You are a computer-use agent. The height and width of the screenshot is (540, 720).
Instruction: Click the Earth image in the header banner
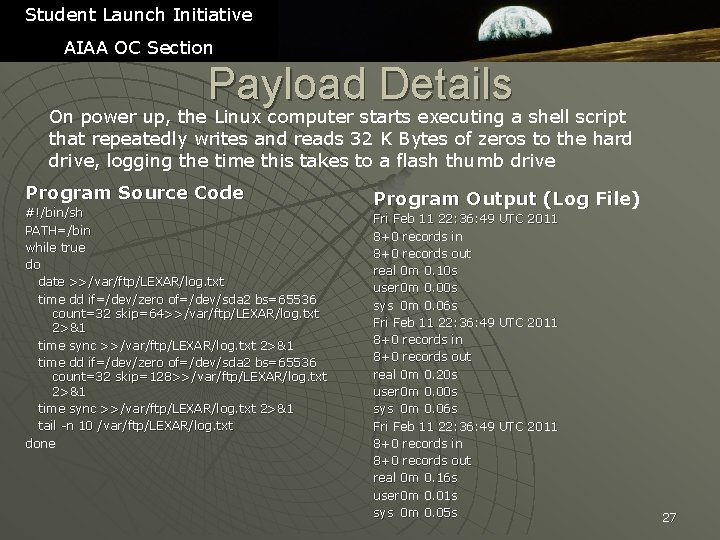pyautogui.click(x=514, y=24)
